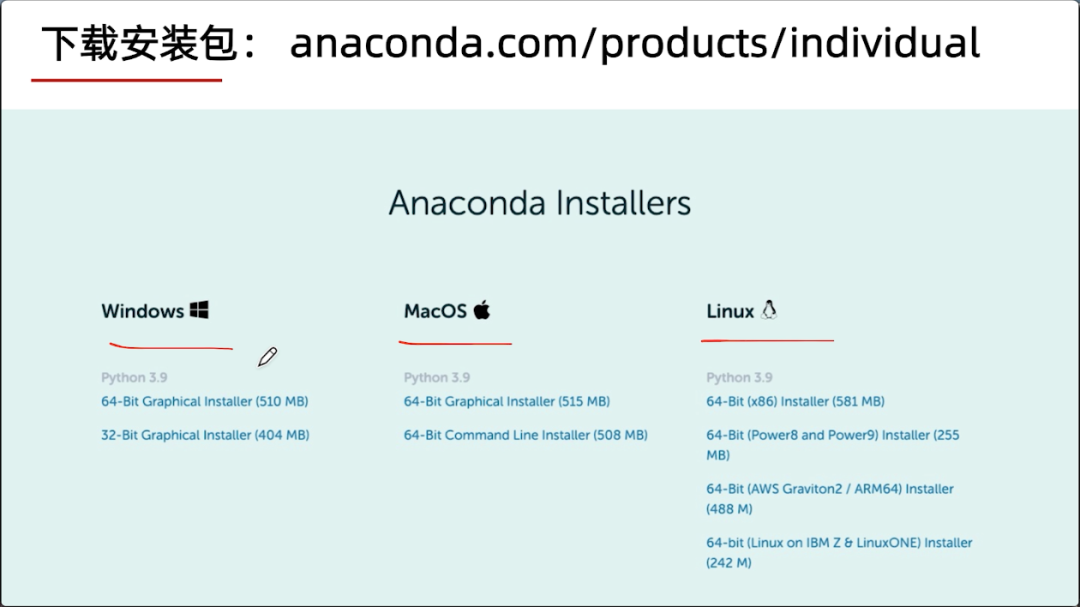Download the 64-Bit Graphical Installer (510 MB)

point(204,402)
